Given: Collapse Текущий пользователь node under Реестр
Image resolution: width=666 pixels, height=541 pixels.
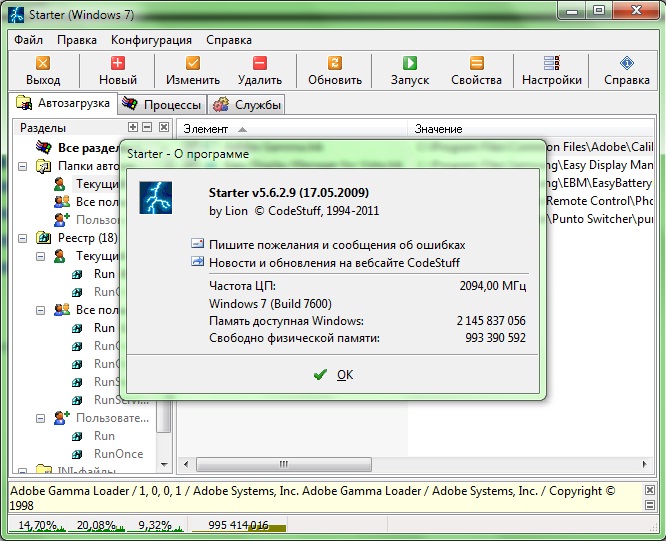Looking at the screenshot, I should pos(40,256).
